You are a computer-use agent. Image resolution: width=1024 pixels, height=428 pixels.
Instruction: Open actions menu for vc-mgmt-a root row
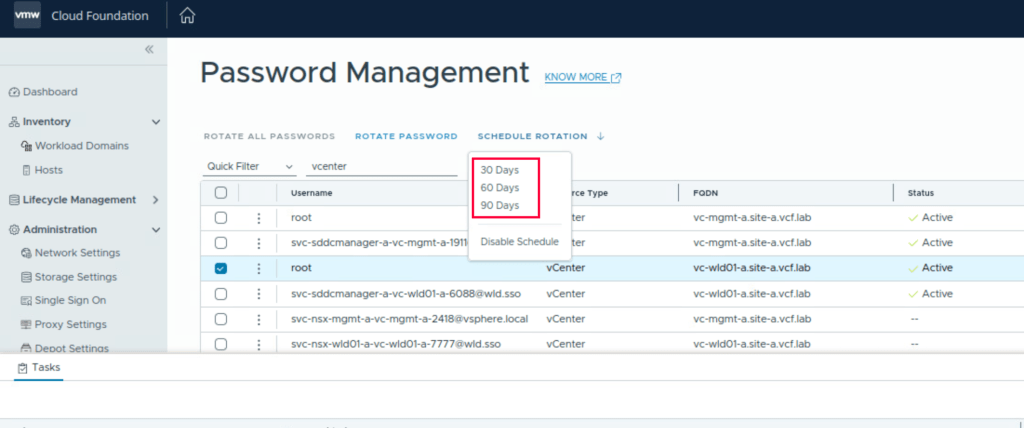tap(259, 218)
